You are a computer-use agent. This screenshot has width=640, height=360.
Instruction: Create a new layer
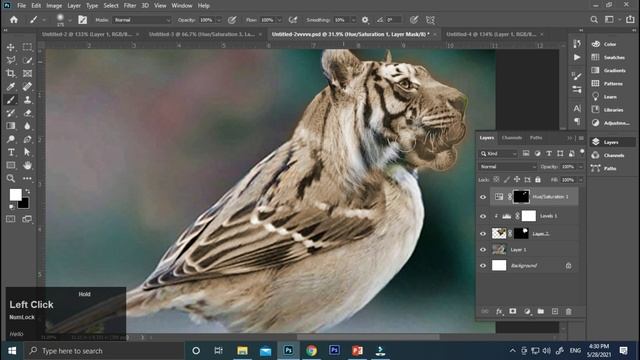[x=555, y=311]
